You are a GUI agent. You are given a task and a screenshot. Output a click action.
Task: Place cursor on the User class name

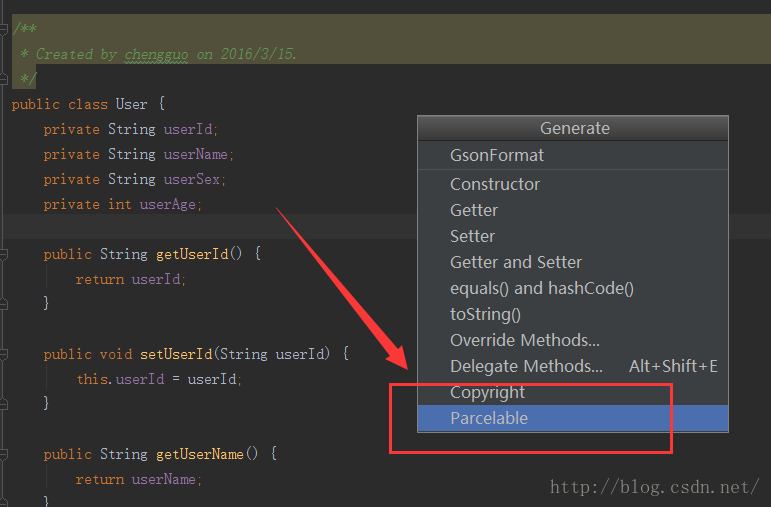click(x=131, y=104)
